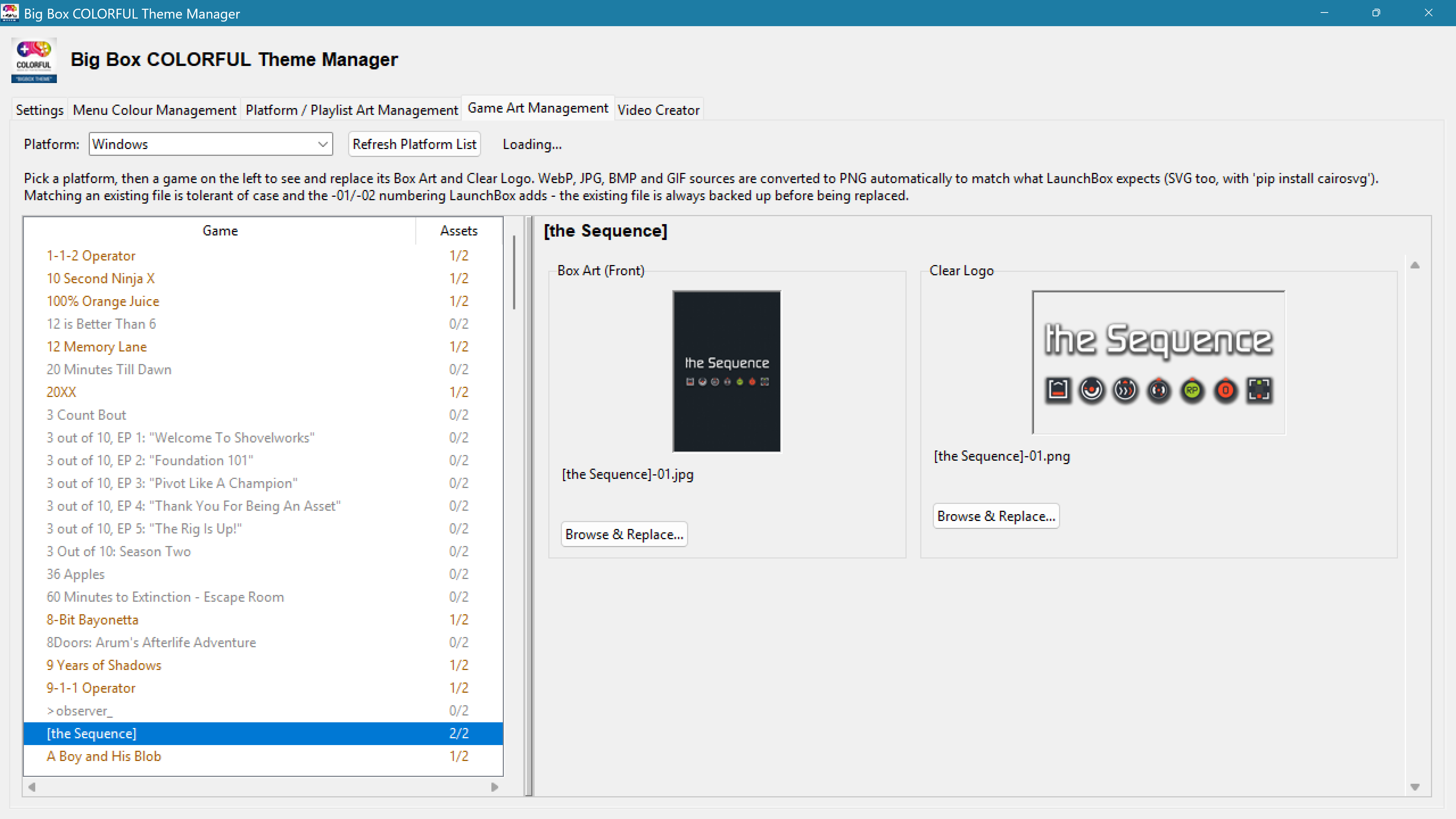Click the pane splitter between list and details
The width and height of the screenshot is (1456, 819).
point(529,506)
